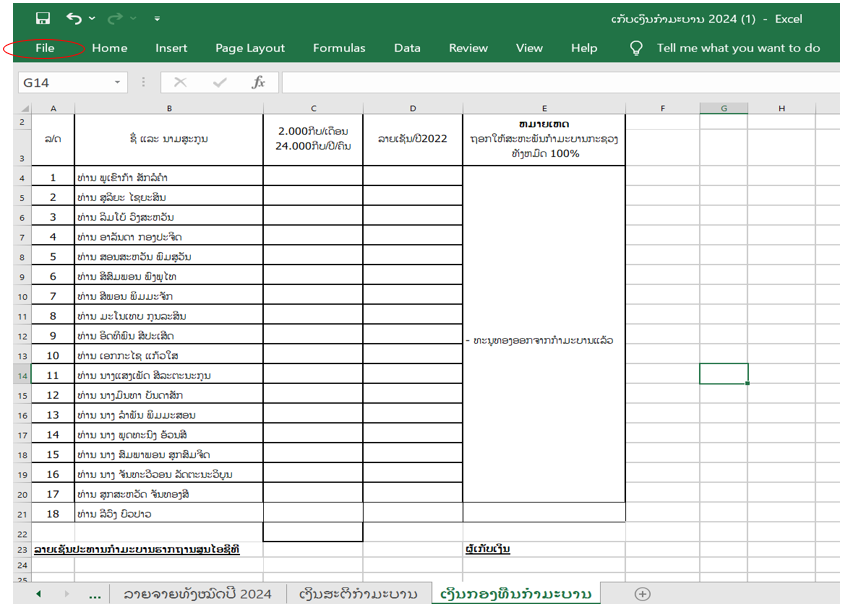Show hidden sheets via the ellipsis button

coord(95,594)
